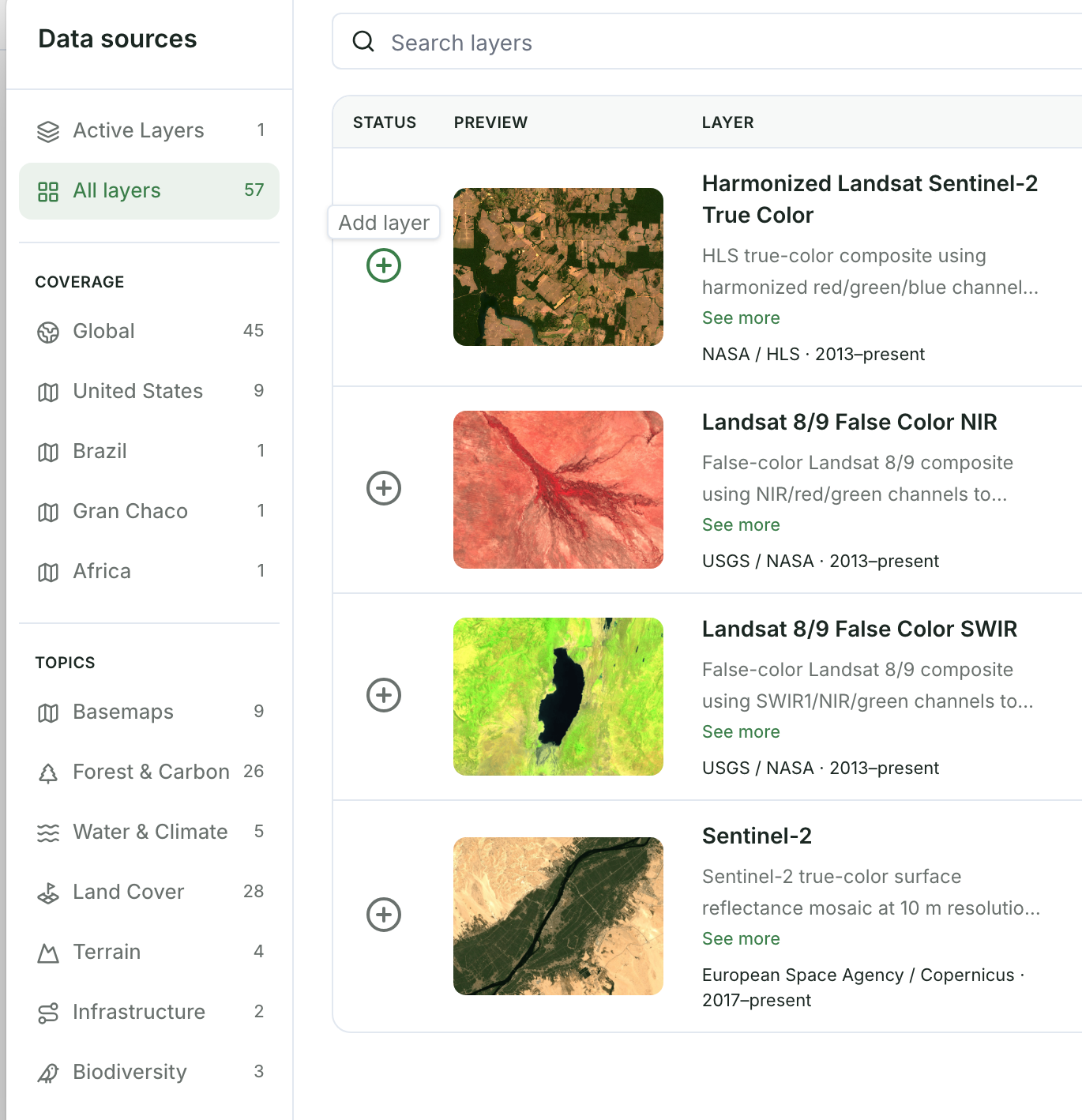The image size is (1082, 1120).
Task: Open the Biodiversity topic
Action: [149, 1072]
